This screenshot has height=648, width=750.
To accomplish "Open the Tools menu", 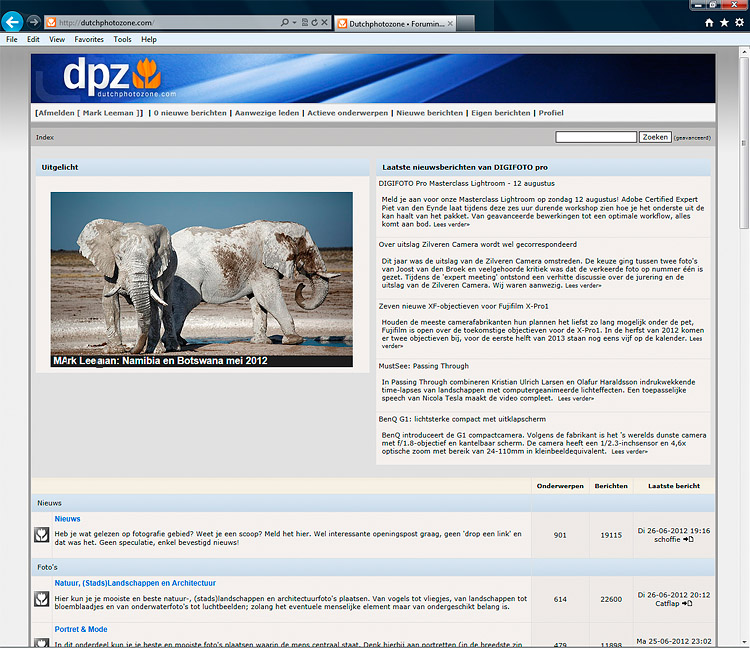I will pyautogui.click(x=122, y=39).
